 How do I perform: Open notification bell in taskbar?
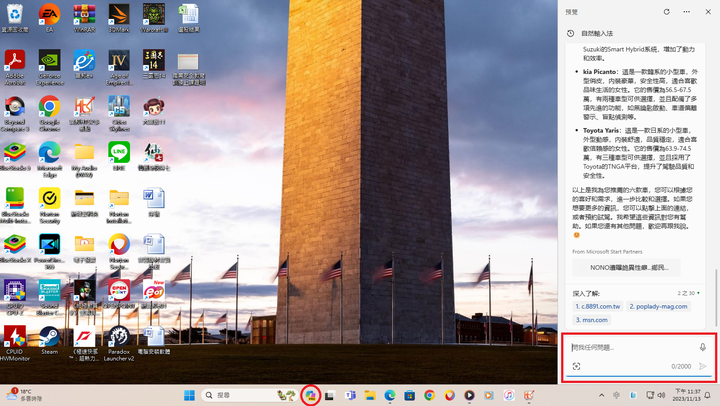708,395
